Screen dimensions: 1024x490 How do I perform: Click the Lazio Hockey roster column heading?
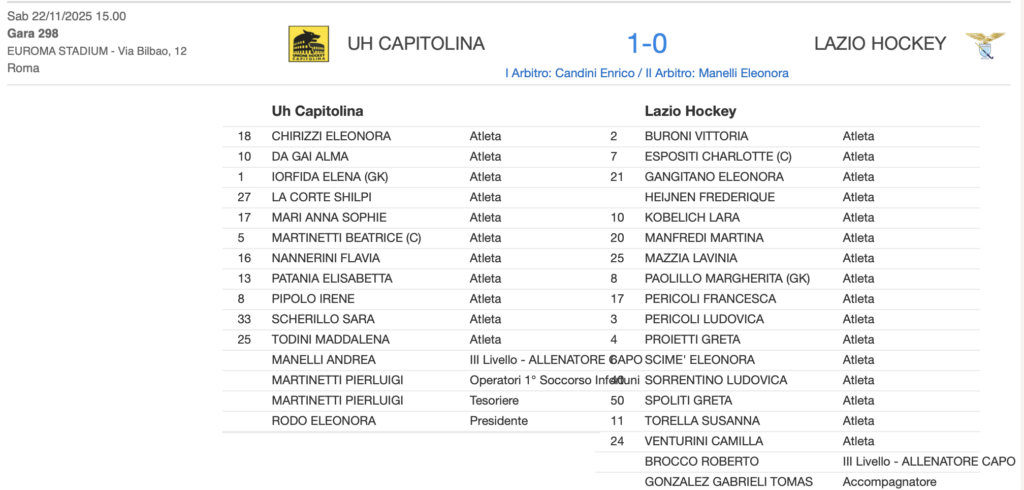690,111
